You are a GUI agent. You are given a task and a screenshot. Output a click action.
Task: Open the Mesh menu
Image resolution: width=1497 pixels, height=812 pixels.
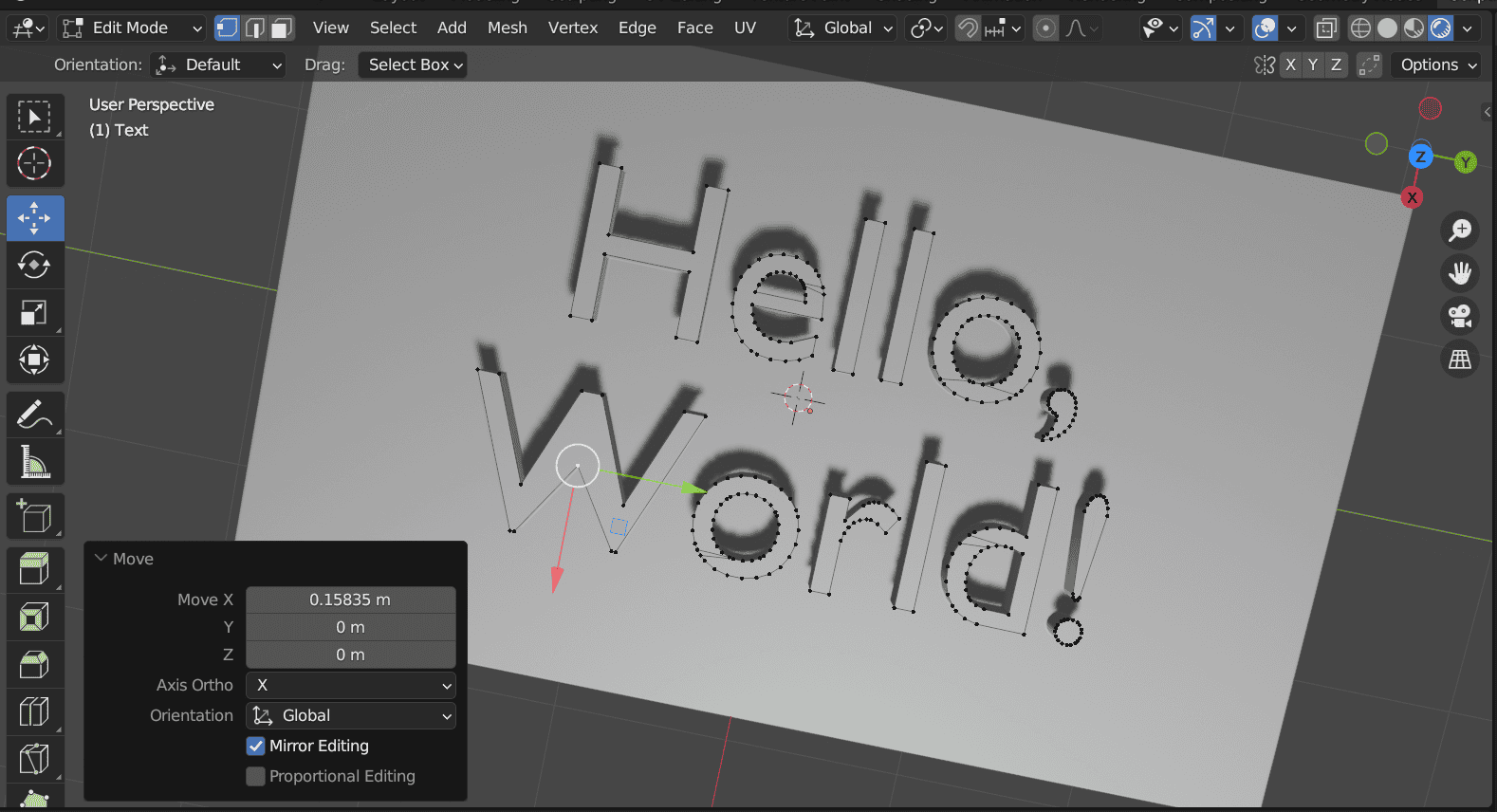click(508, 28)
